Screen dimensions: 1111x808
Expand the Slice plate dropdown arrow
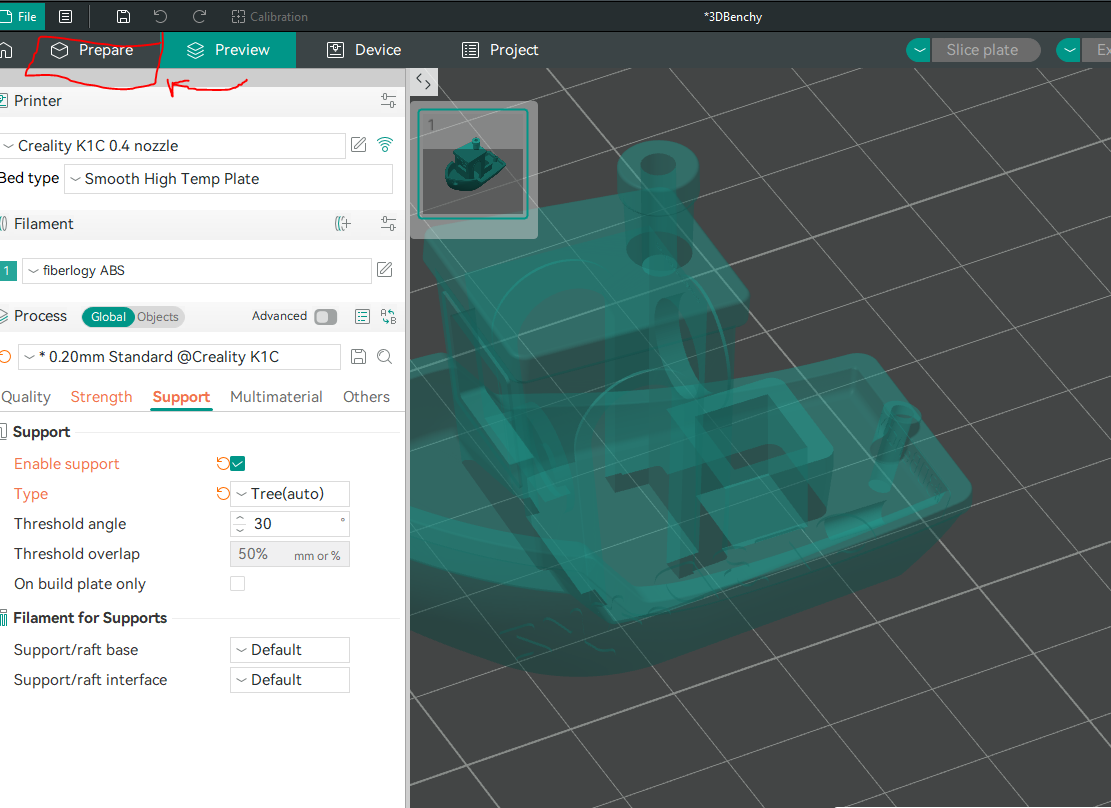919,50
